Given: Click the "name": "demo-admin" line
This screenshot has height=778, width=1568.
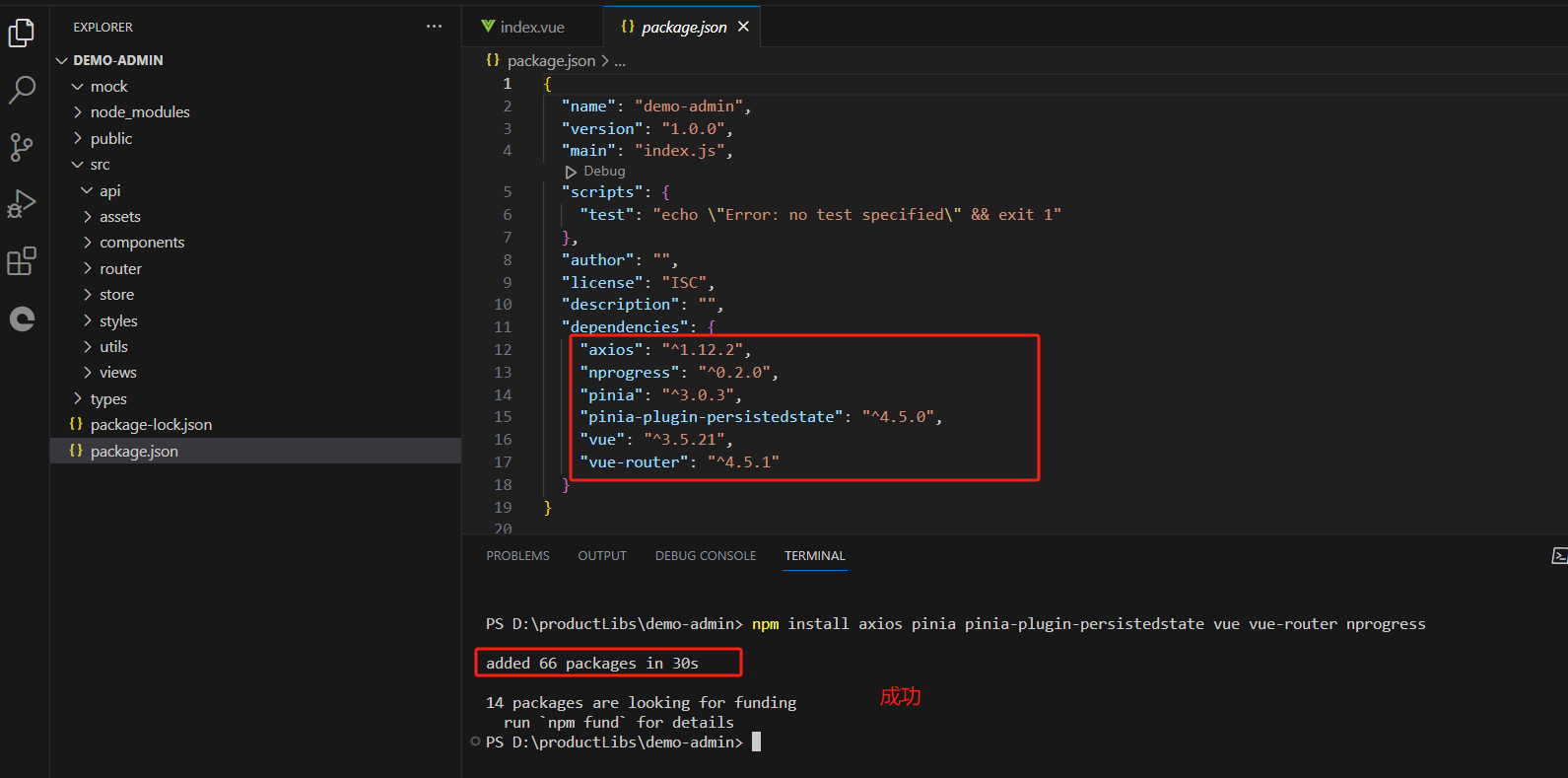Looking at the screenshot, I should pos(656,106).
